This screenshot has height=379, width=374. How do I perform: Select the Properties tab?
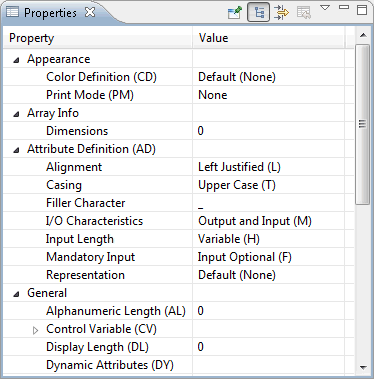tap(50, 13)
